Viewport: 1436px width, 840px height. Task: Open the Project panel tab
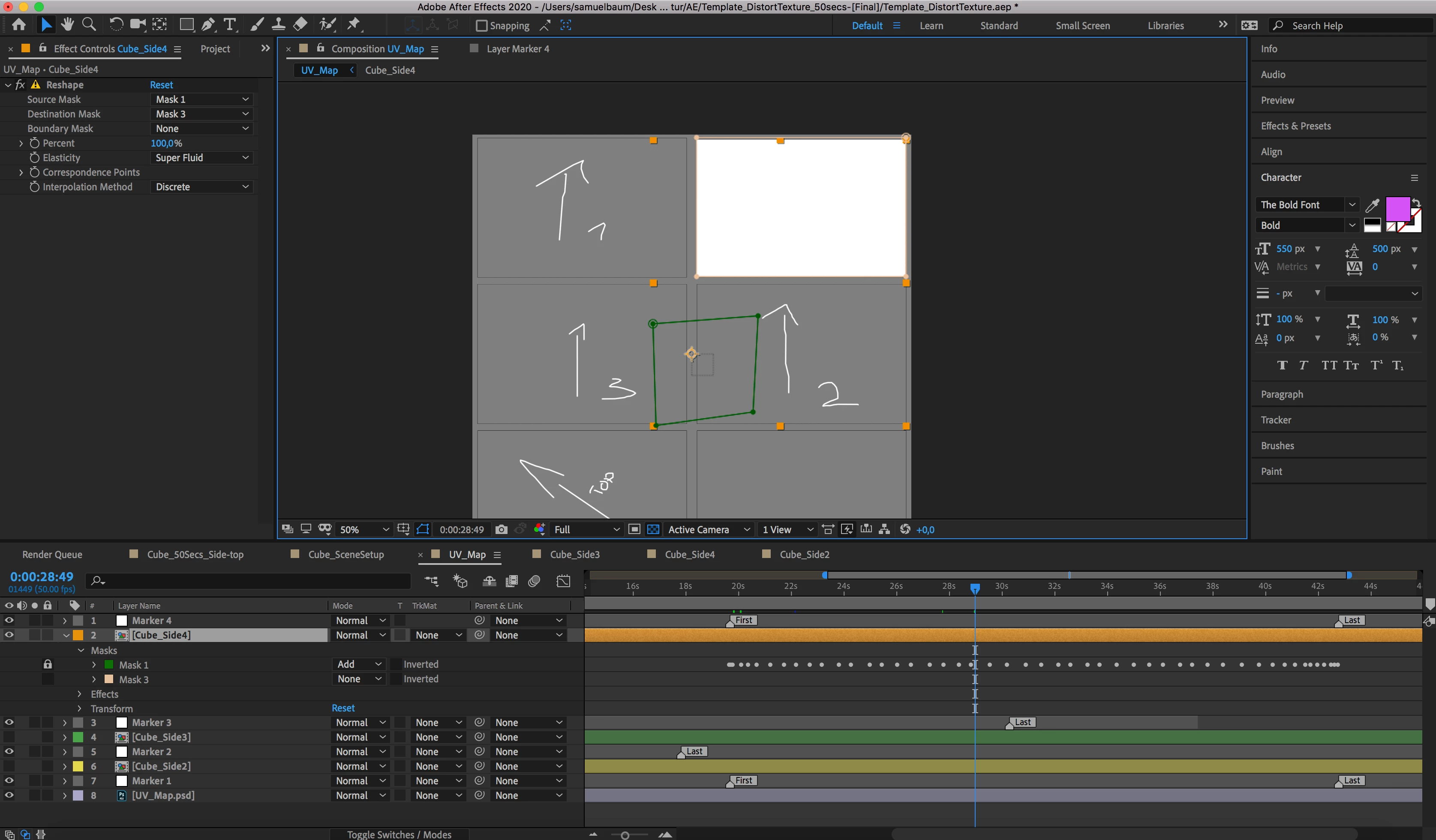(215, 49)
